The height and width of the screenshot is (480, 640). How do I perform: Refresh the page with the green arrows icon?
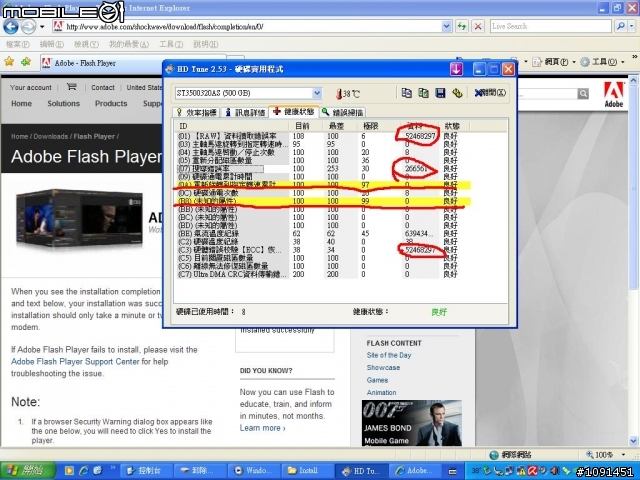pos(462,27)
